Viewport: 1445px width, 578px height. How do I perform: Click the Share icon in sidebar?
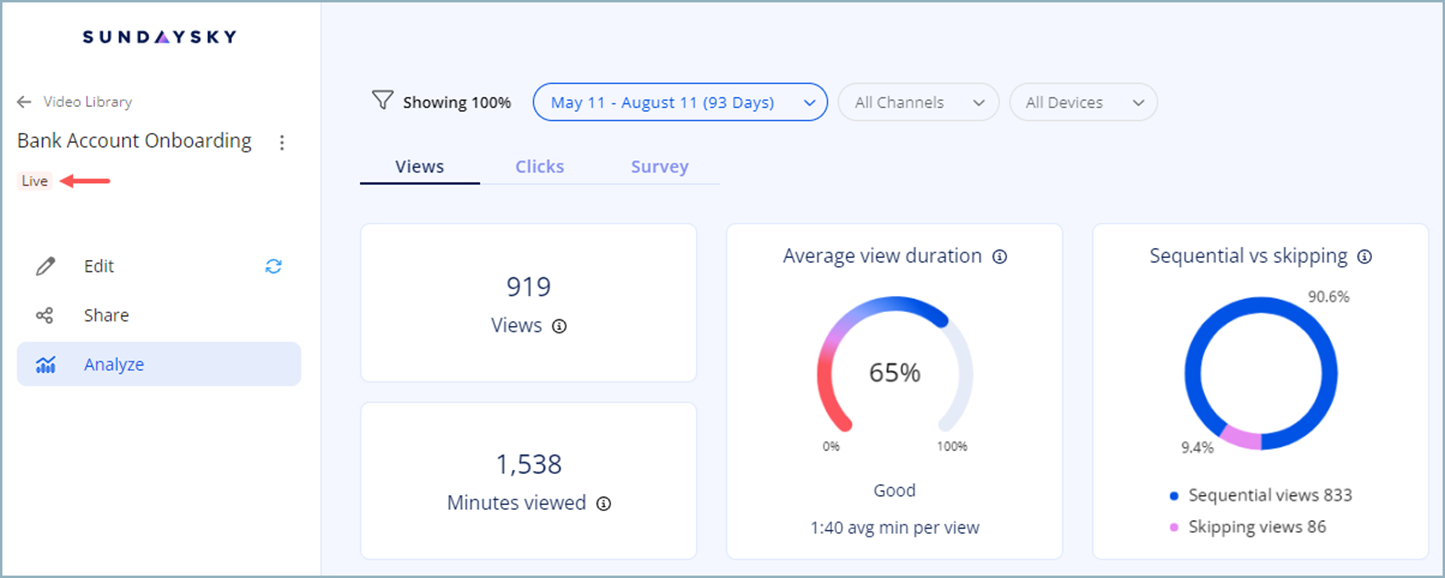45,316
